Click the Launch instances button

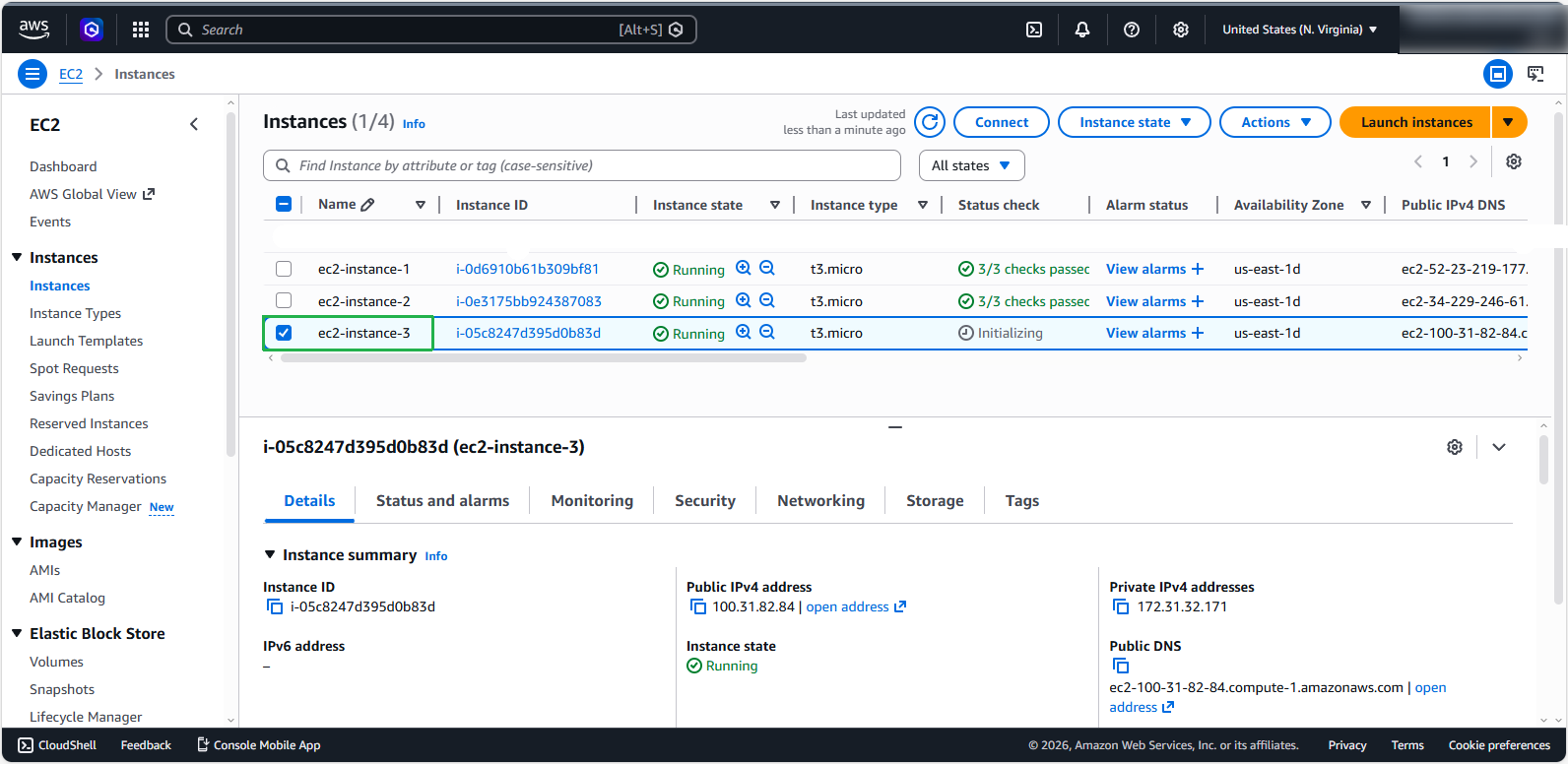pyautogui.click(x=1416, y=122)
